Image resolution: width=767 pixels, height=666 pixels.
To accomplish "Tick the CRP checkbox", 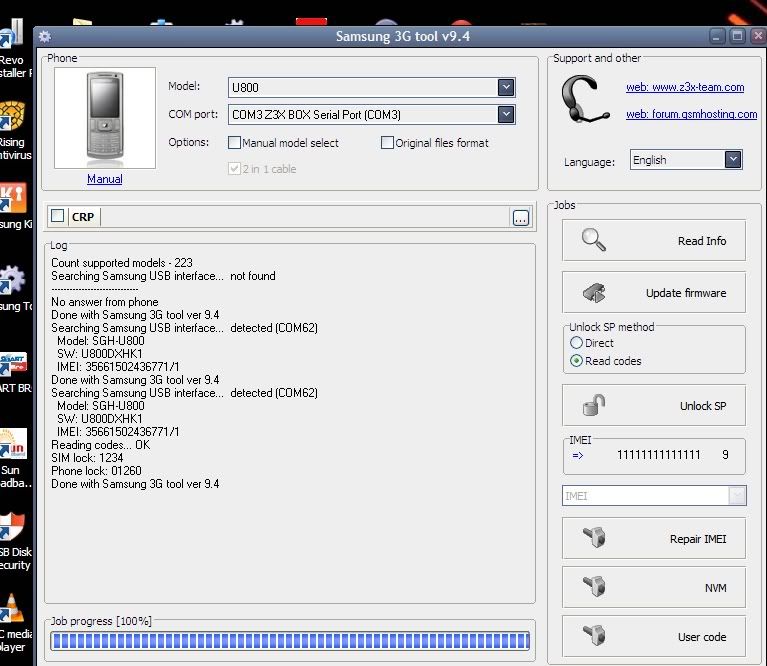I will (58, 216).
